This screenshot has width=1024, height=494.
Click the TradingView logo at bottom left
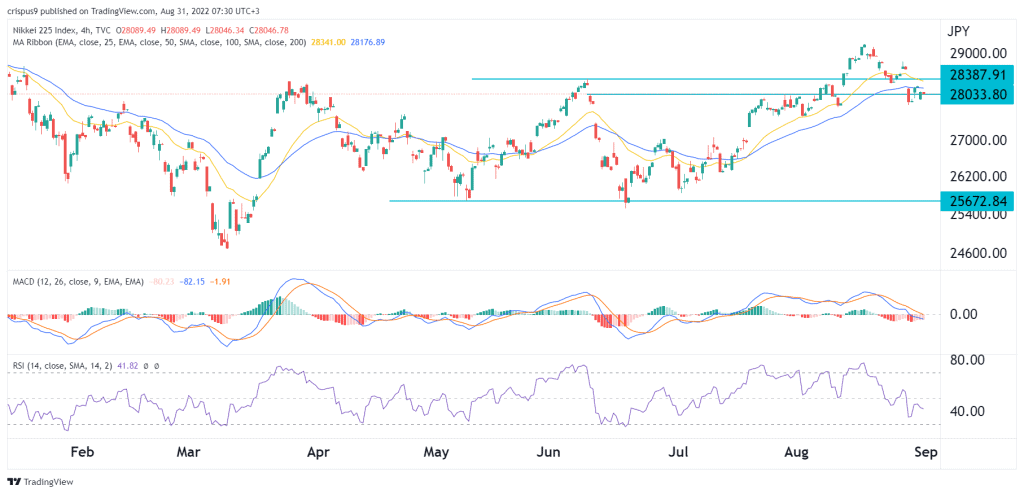coord(40,482)
